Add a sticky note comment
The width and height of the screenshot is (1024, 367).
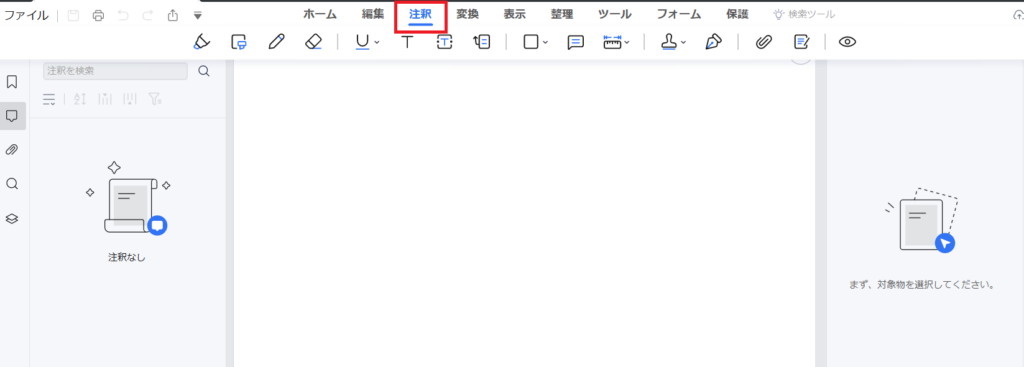click(x=575, y=42)
